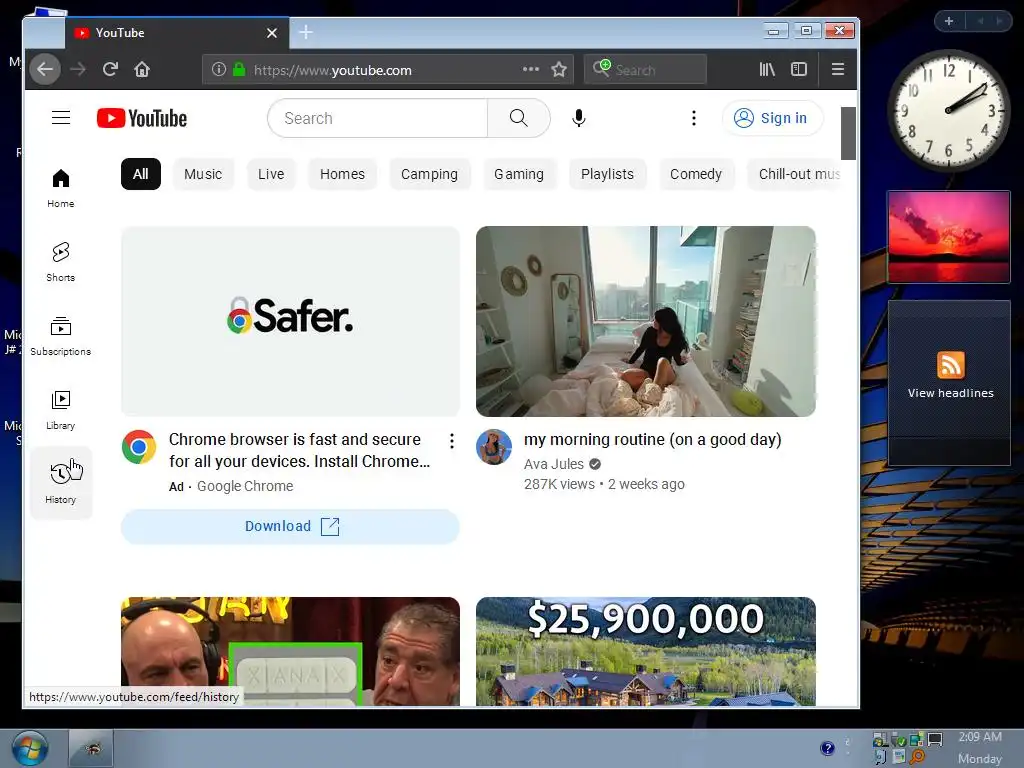Click the help question mark tray icon
Screen dimensions: 1024x768
click(x=827, y=748)
